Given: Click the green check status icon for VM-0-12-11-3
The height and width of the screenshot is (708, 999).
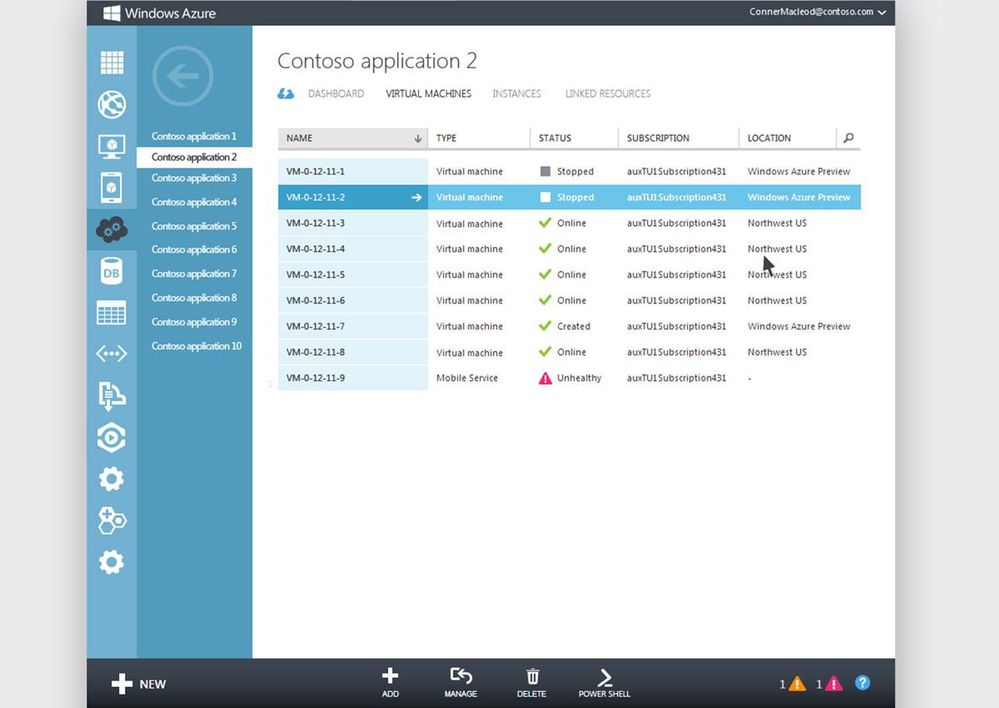Looking at the screenshot, I should tap(545, 222).
